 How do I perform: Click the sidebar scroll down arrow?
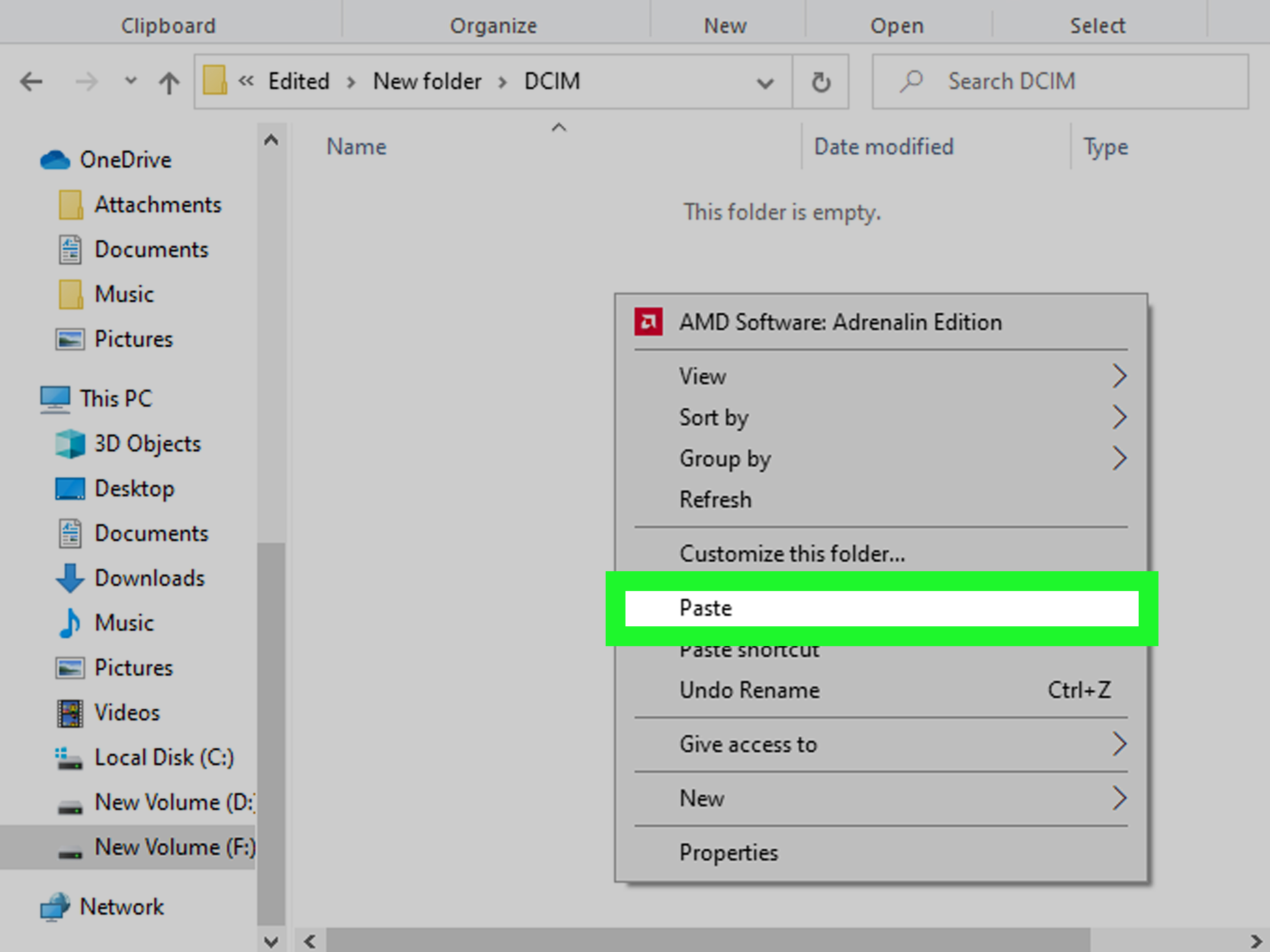[x=271, y=941]
